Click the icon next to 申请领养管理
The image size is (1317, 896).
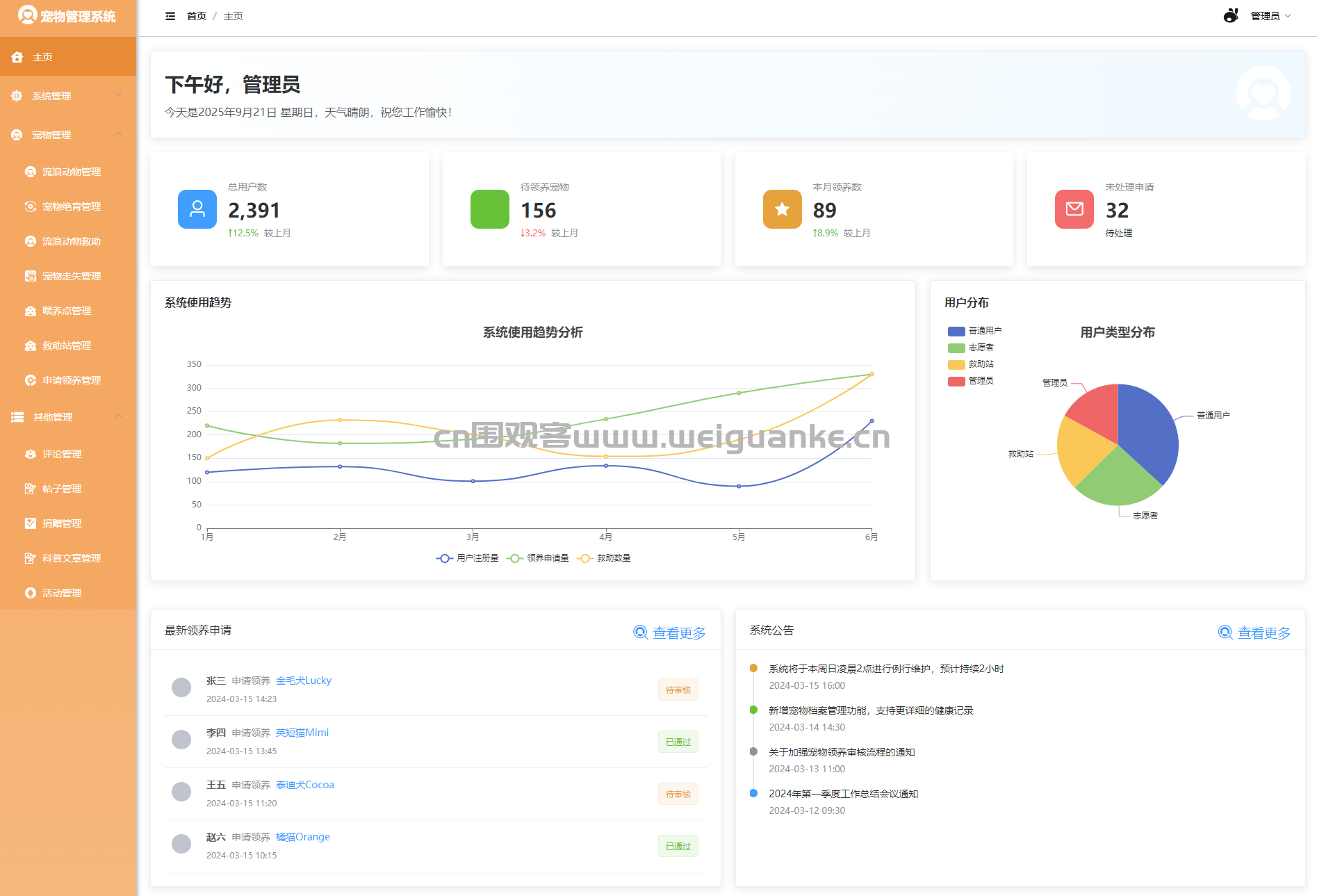[31, 380]
